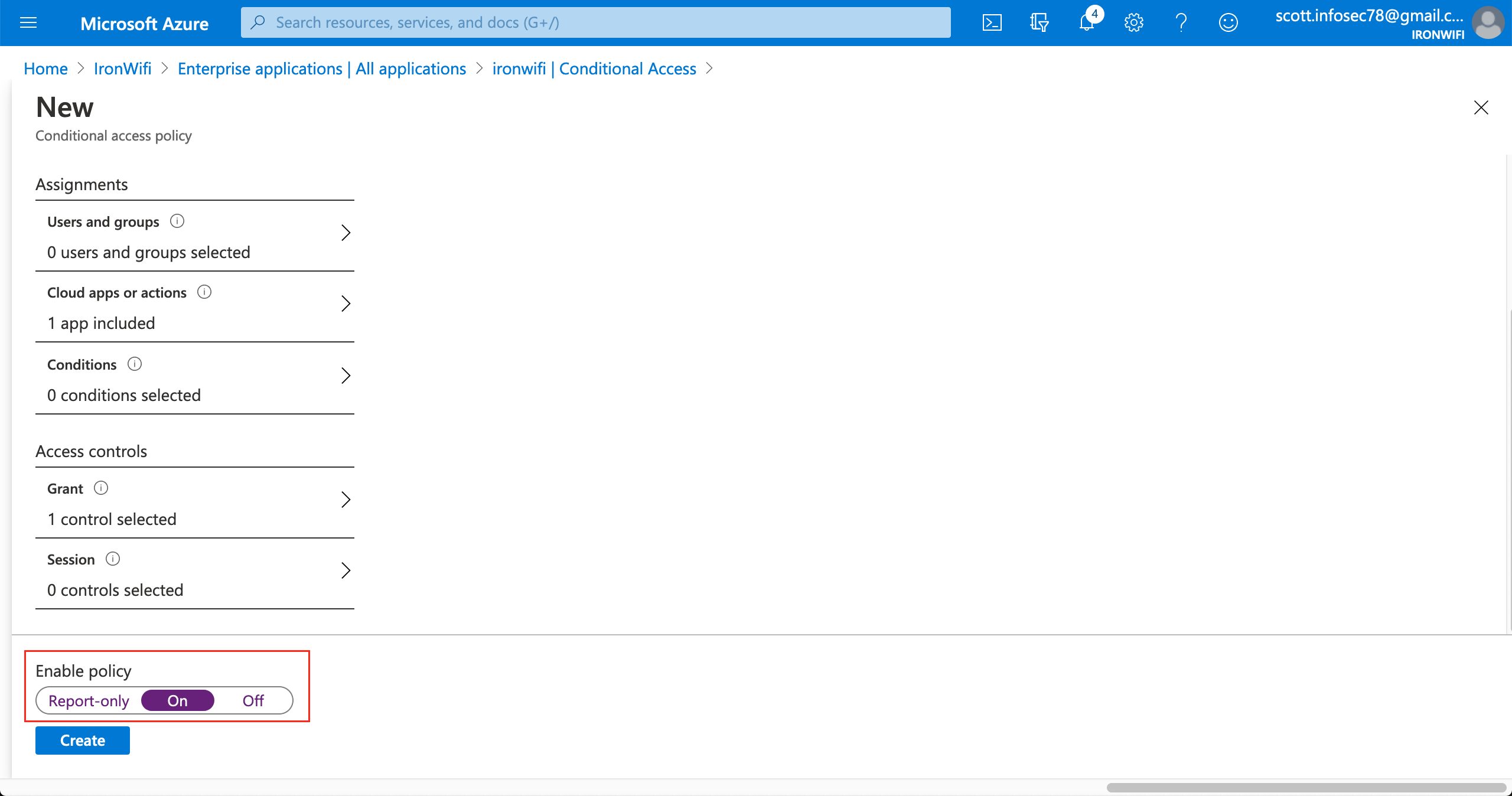Show info tooltip for Cloud apps or actions
Viewport: 1512px width, 796px height.
(204, 291)
